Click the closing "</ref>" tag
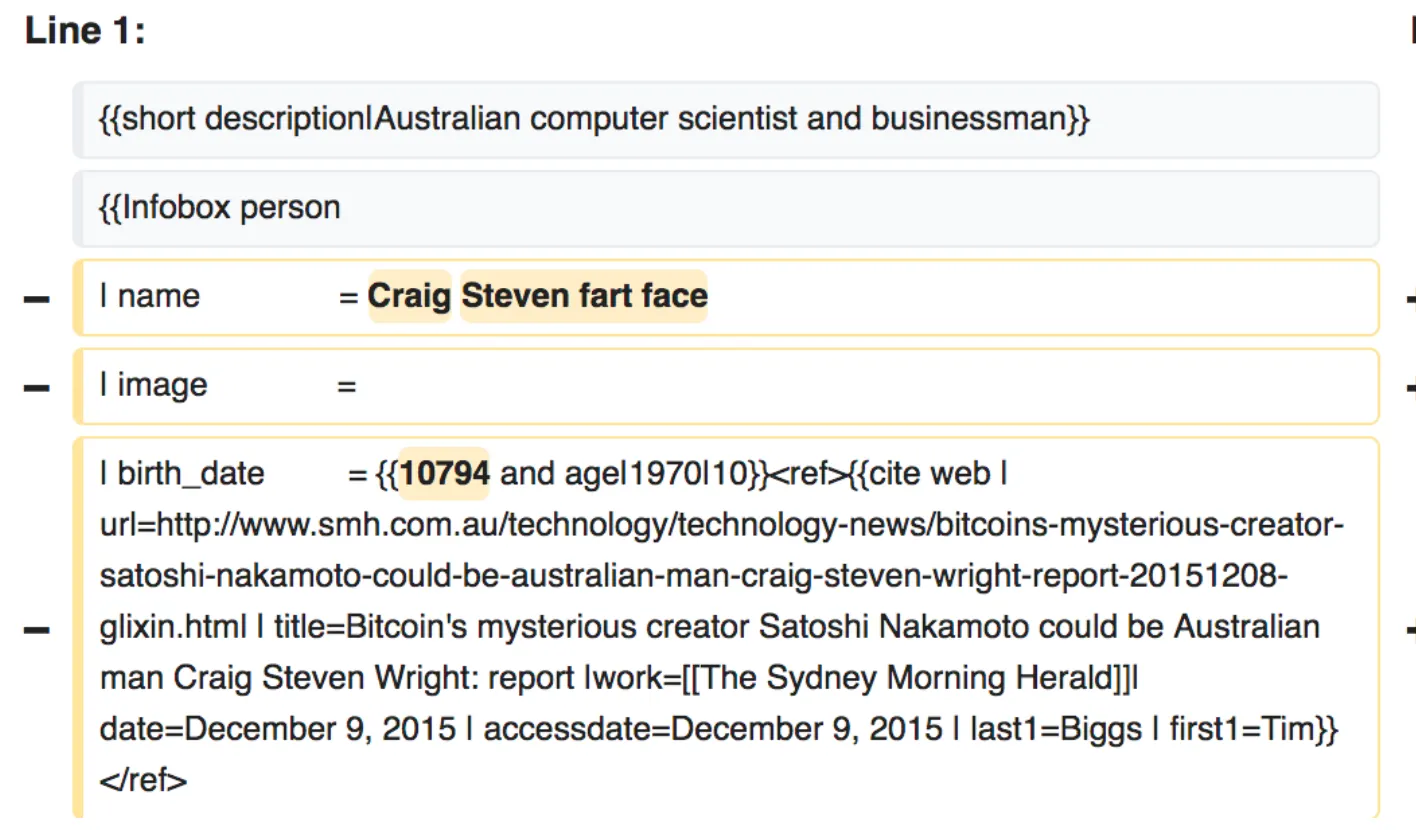Screen dimensions: 1416x830 pos(143,780)
